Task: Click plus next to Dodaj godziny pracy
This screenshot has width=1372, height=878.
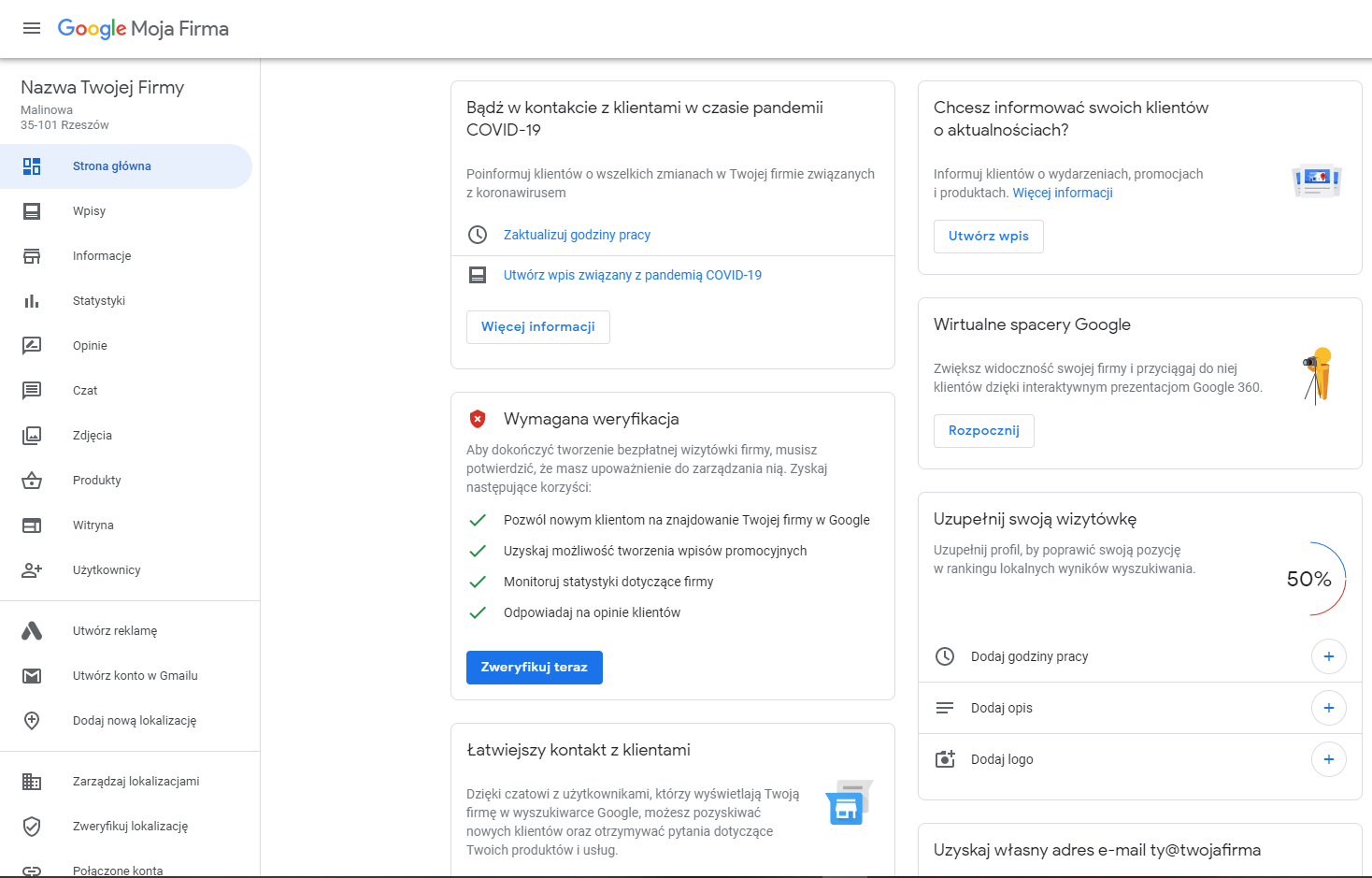Action: tap(1328, 656)
